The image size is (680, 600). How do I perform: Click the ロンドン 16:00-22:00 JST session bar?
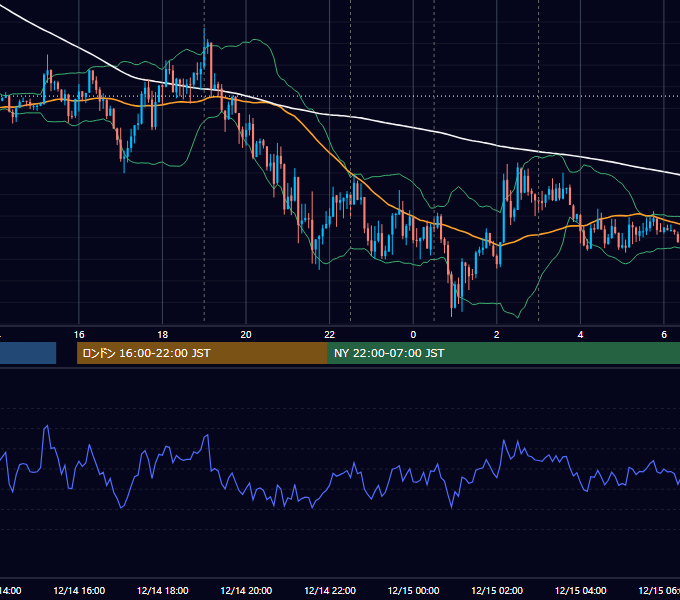coord(202,353)
